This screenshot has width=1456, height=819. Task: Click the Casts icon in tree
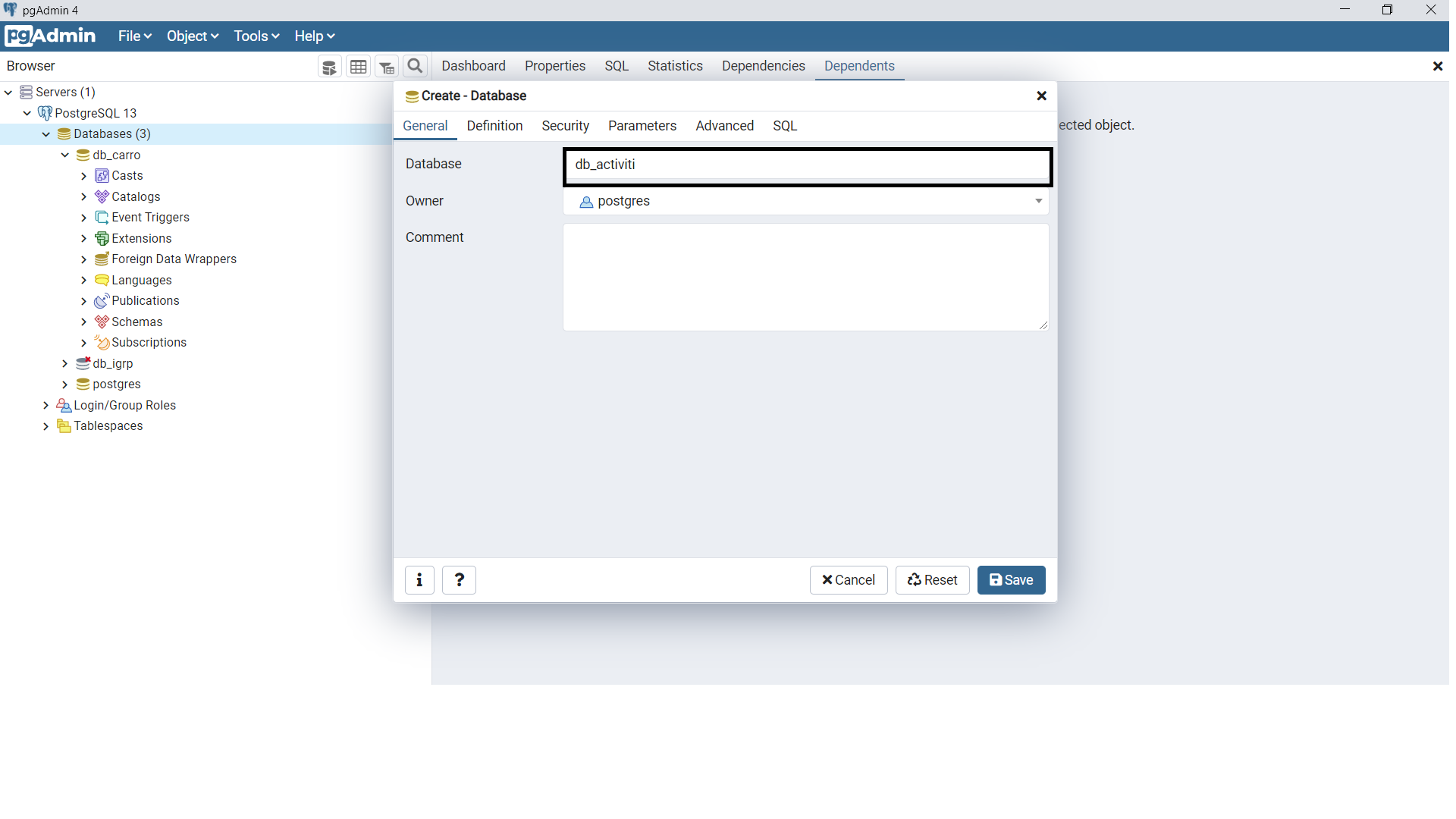(102, 176)
